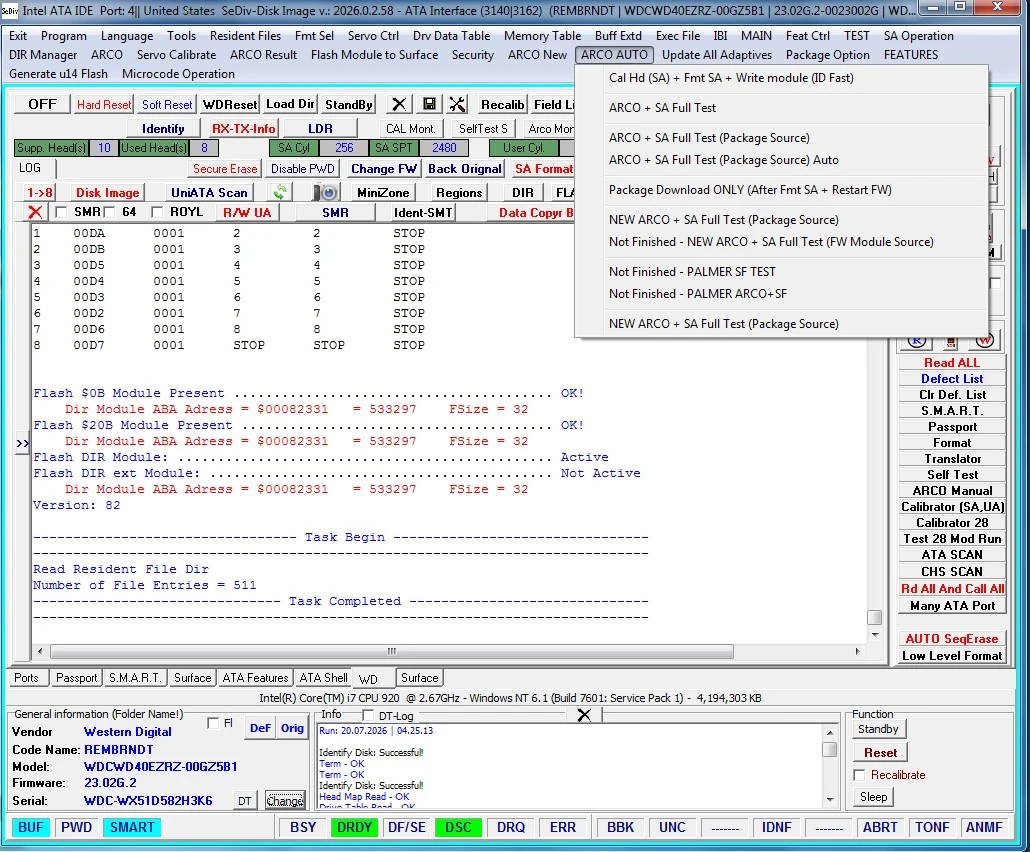
Task: Click the RX-TX-Info button
Action: [x=243, y=129]
